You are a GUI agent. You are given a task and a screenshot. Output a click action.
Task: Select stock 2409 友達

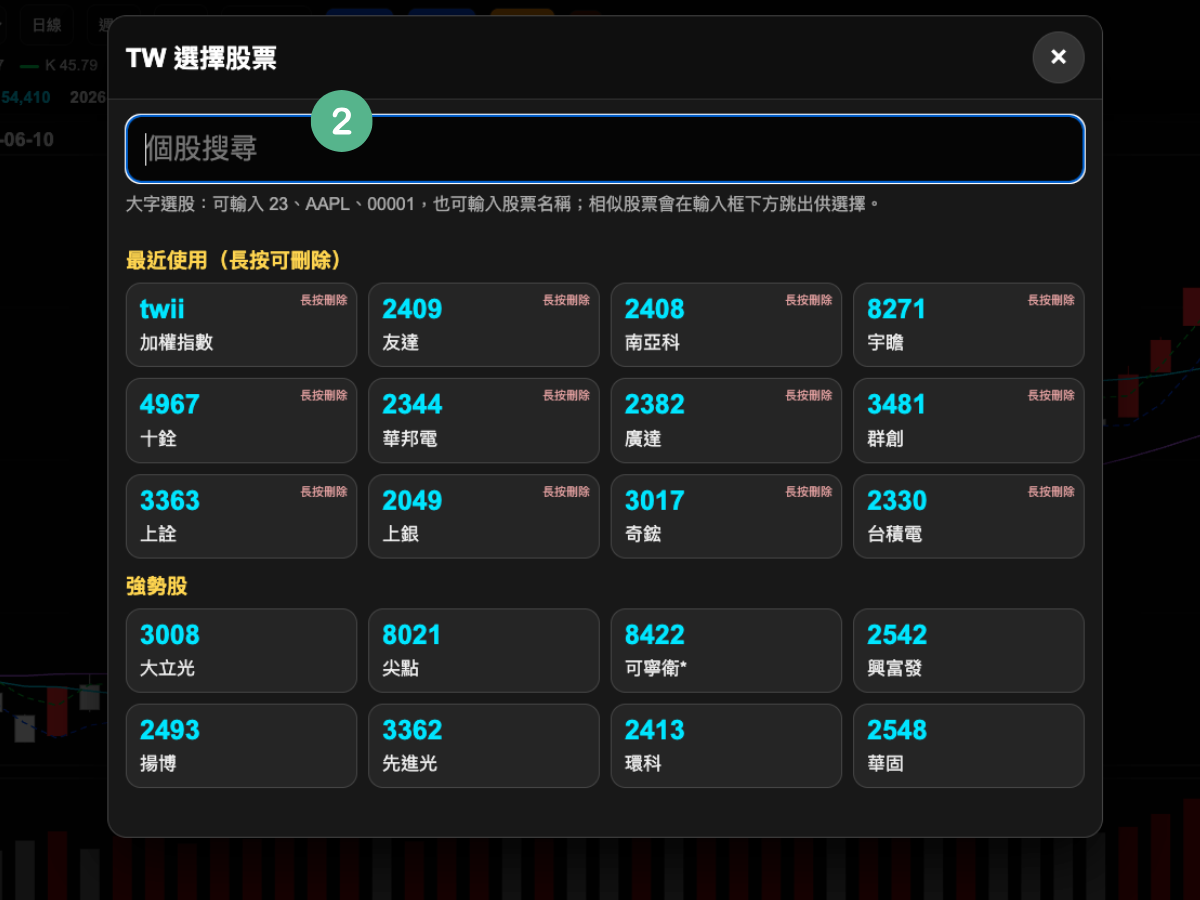point(484,325)
